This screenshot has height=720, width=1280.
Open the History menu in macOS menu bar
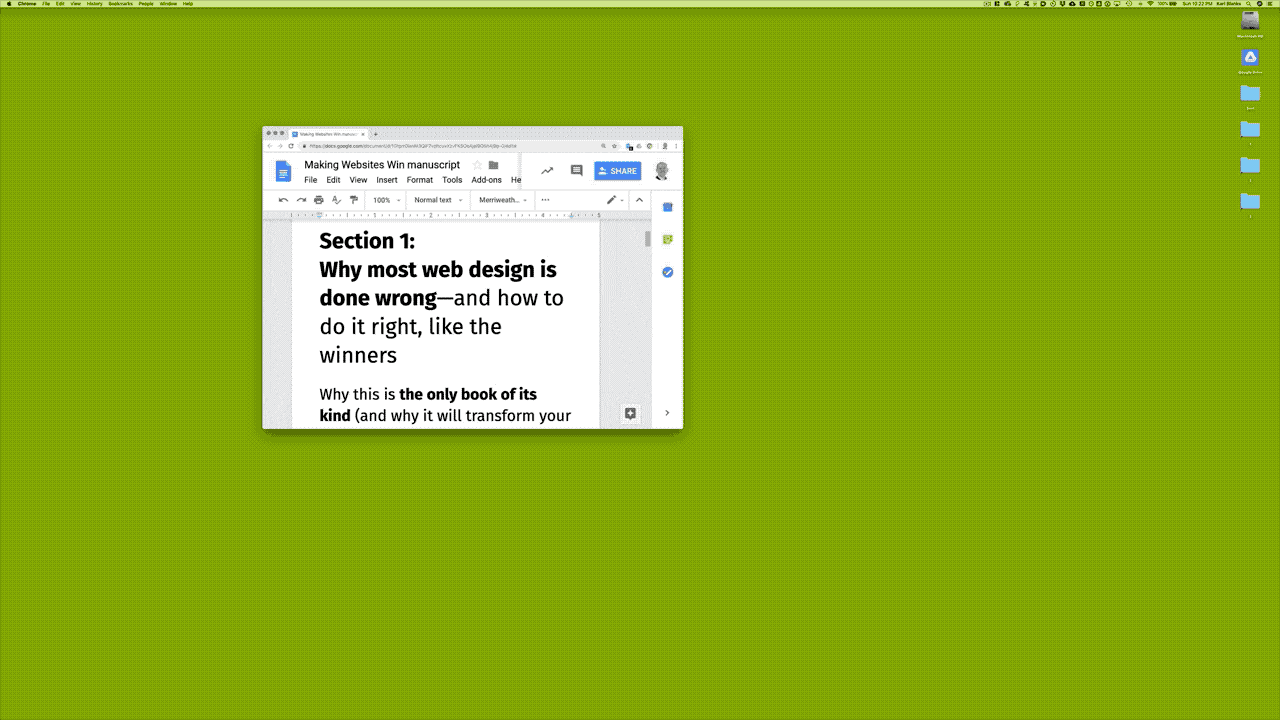point(94,4)
